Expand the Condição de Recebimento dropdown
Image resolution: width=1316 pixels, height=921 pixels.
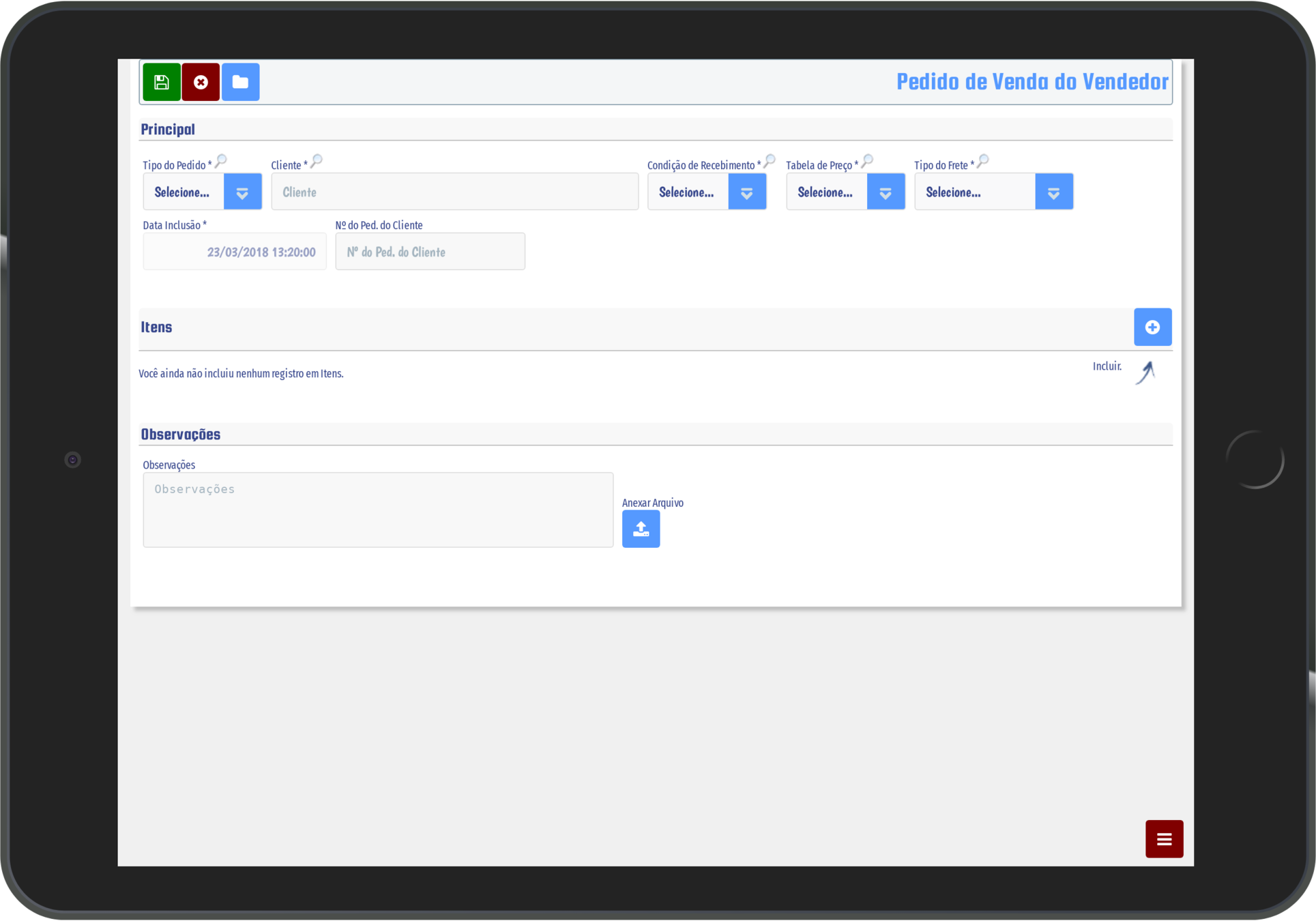[747, 192]
